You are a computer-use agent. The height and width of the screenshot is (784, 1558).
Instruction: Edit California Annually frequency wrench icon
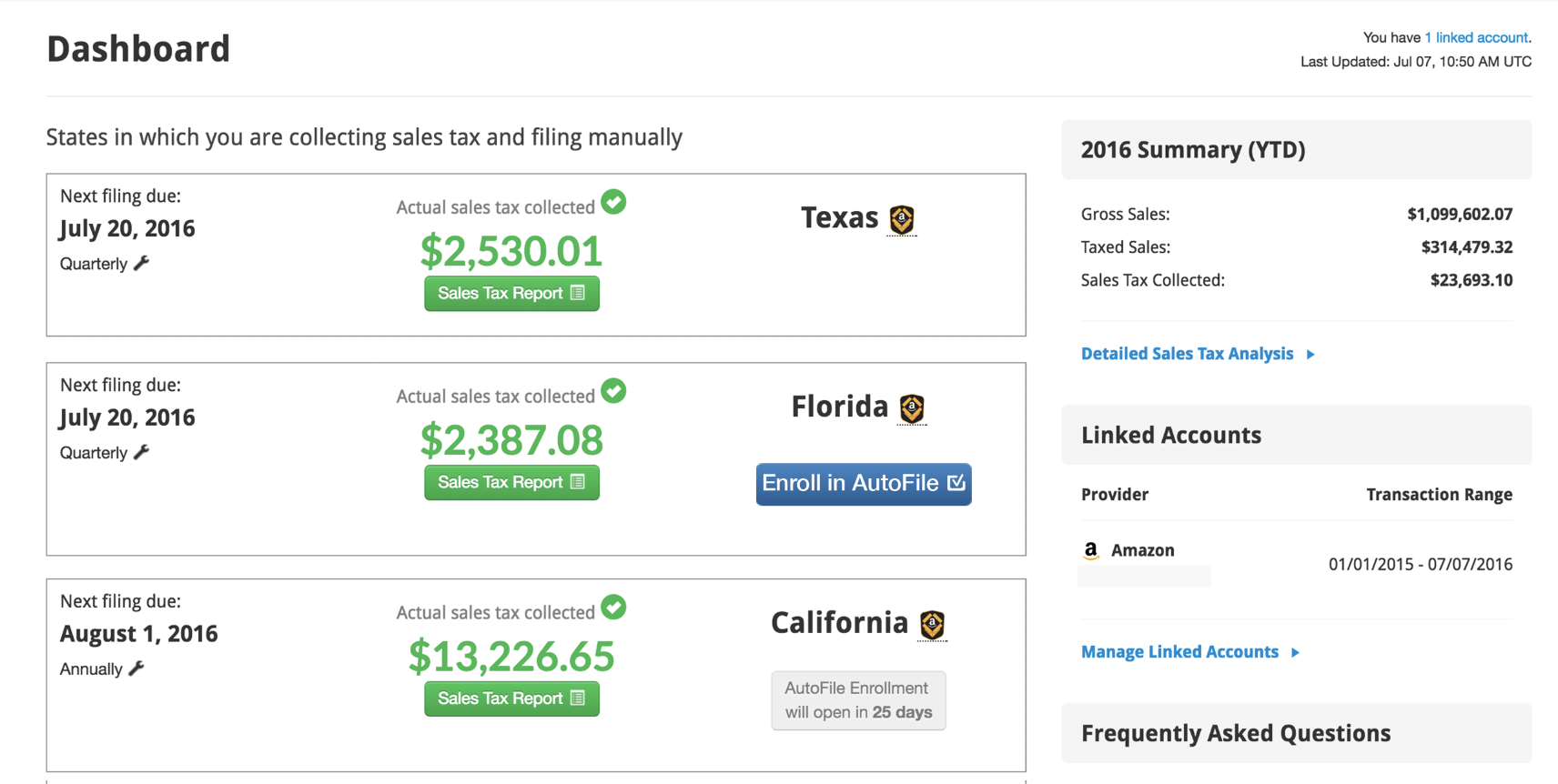click(137, 669)
